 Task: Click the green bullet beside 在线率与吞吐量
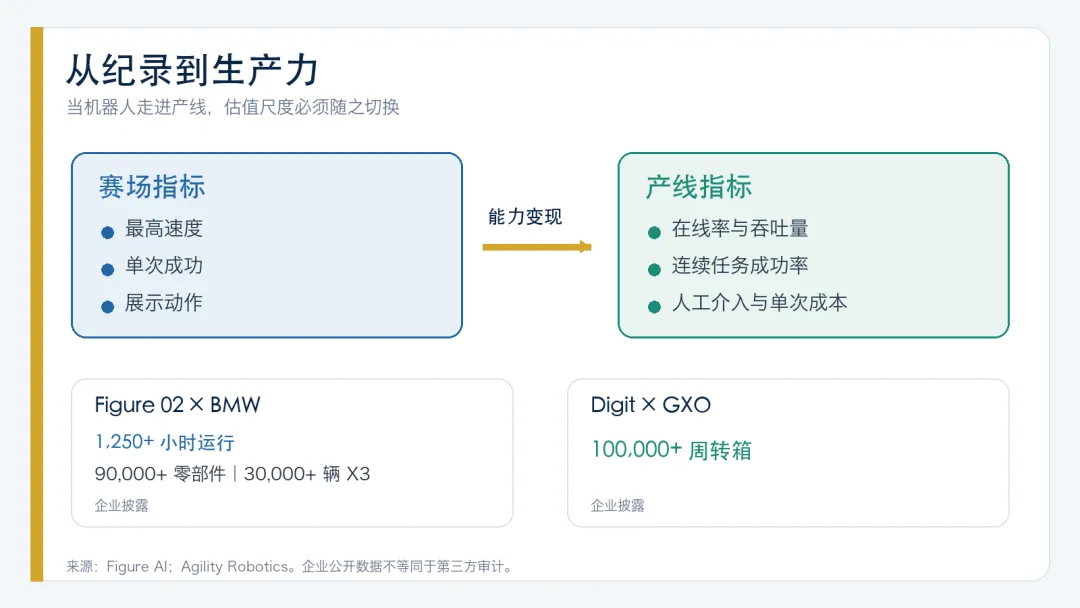[x=654, y=233]
